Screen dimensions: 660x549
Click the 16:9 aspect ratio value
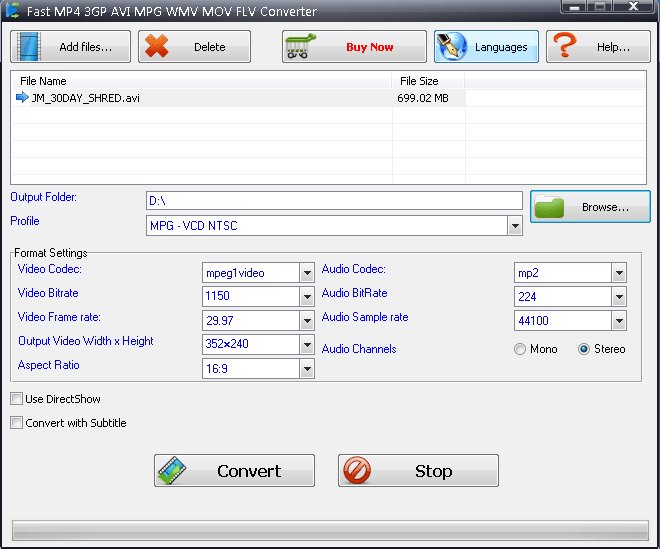click(x=217, y=369)
